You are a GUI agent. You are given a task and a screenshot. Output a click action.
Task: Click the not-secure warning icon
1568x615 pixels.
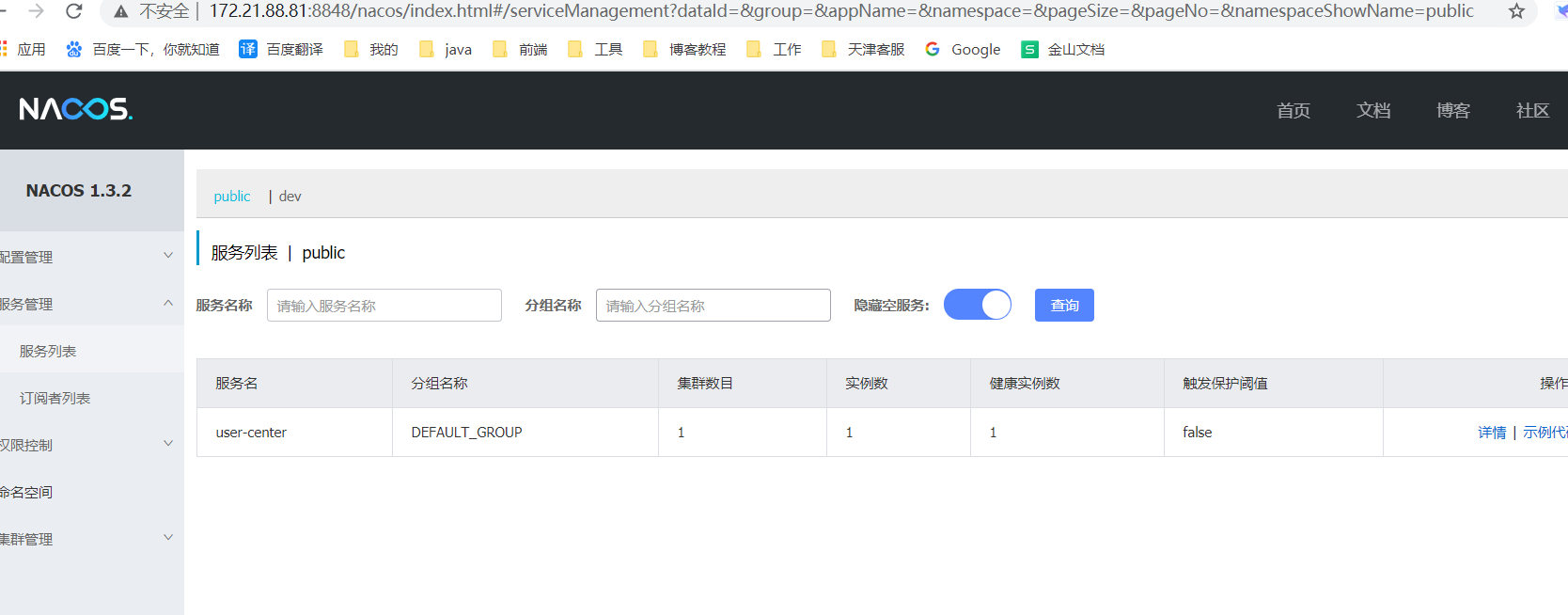click(x=120, y=11)
